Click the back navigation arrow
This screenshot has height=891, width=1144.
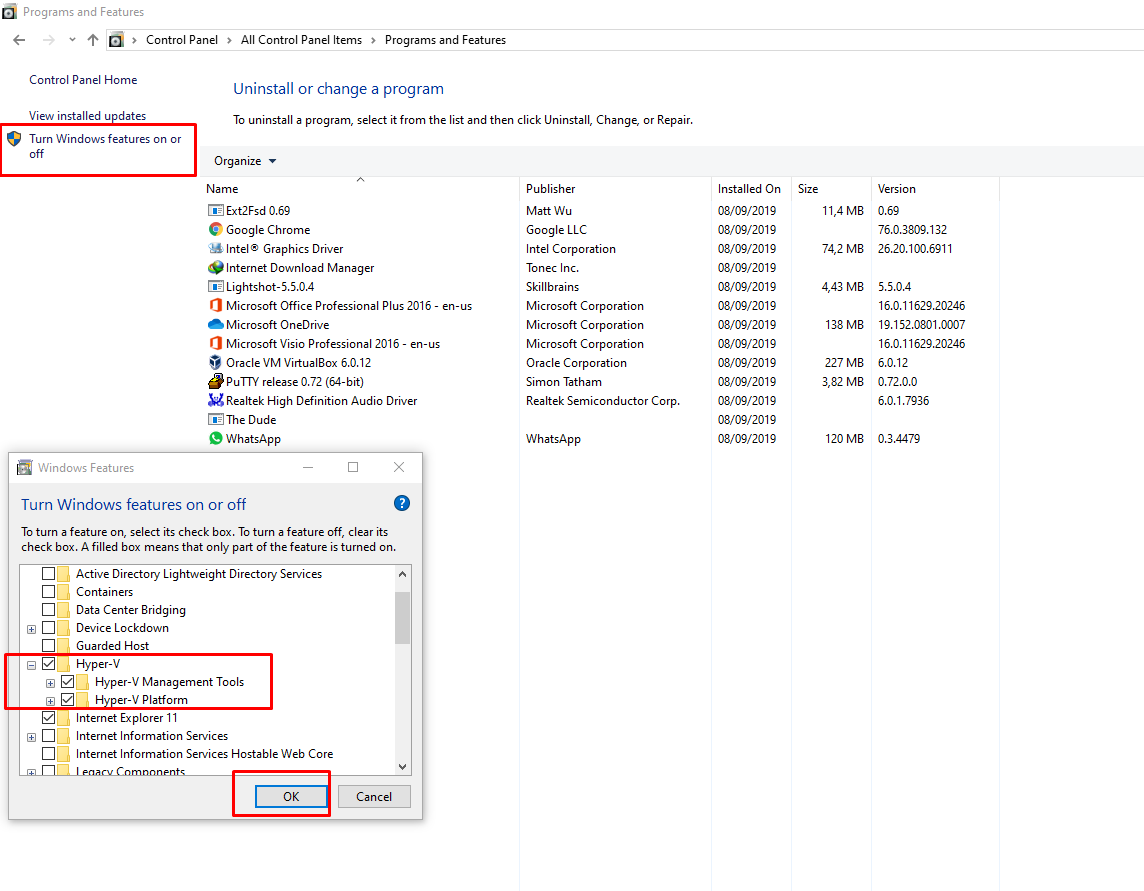tap(20, 40)
